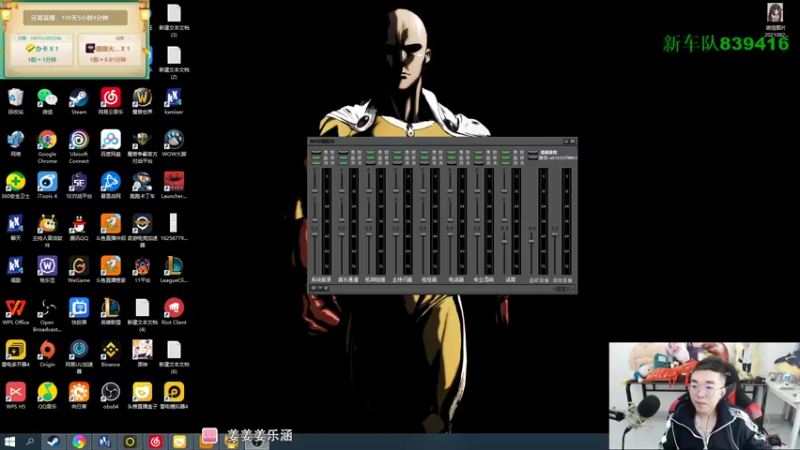
Task: Open the obs64 desktop shortcut
Action: tap(110, 396)
